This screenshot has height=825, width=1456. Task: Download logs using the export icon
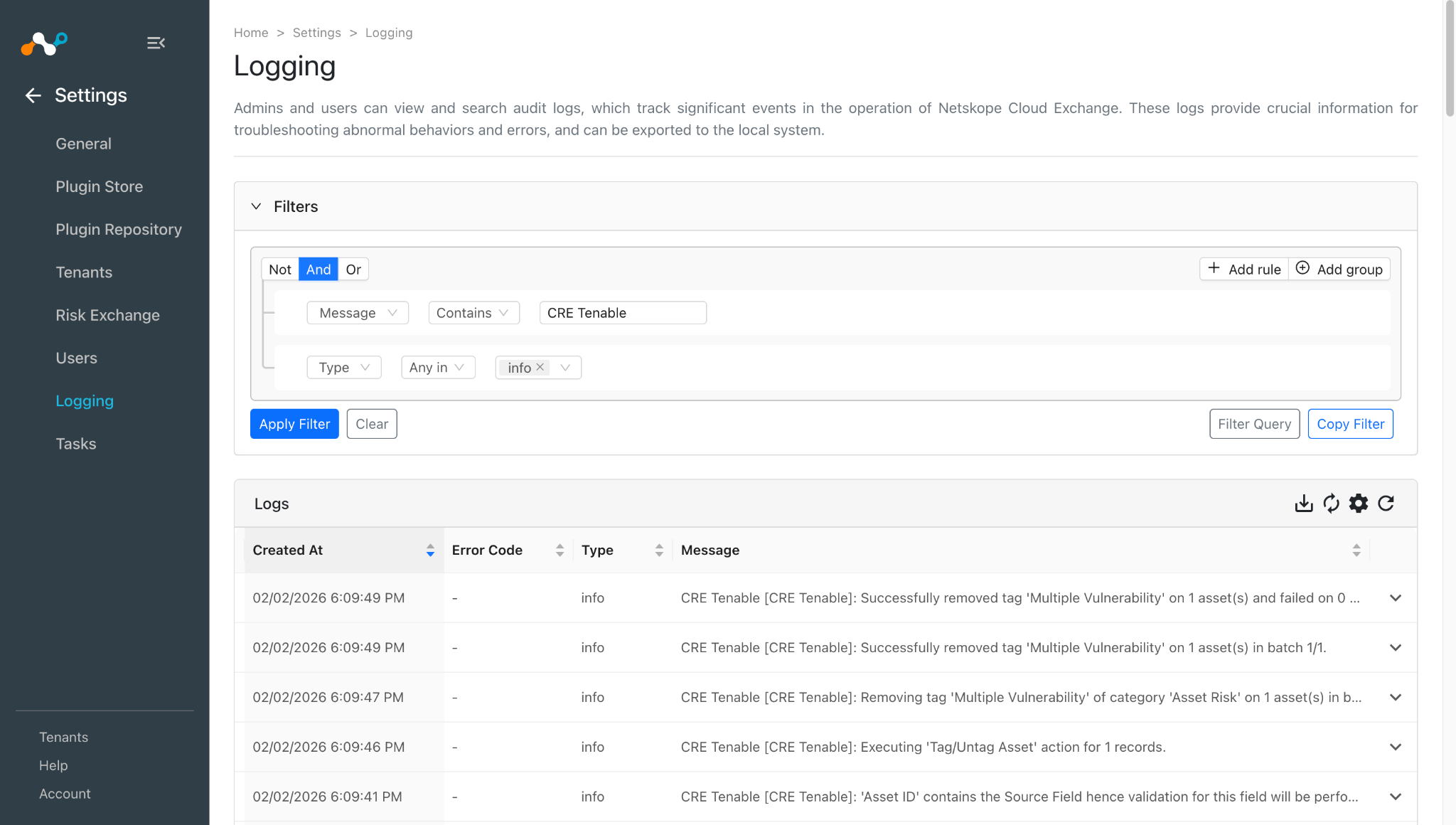click(1304, 504)
